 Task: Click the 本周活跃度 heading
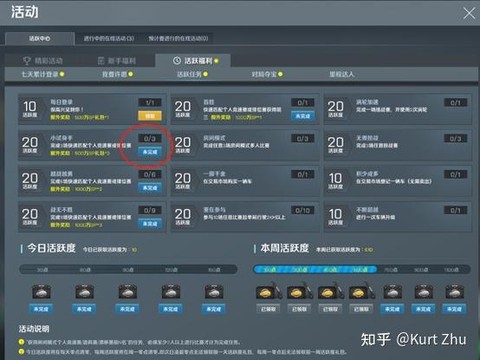click(x=285, y=248)
